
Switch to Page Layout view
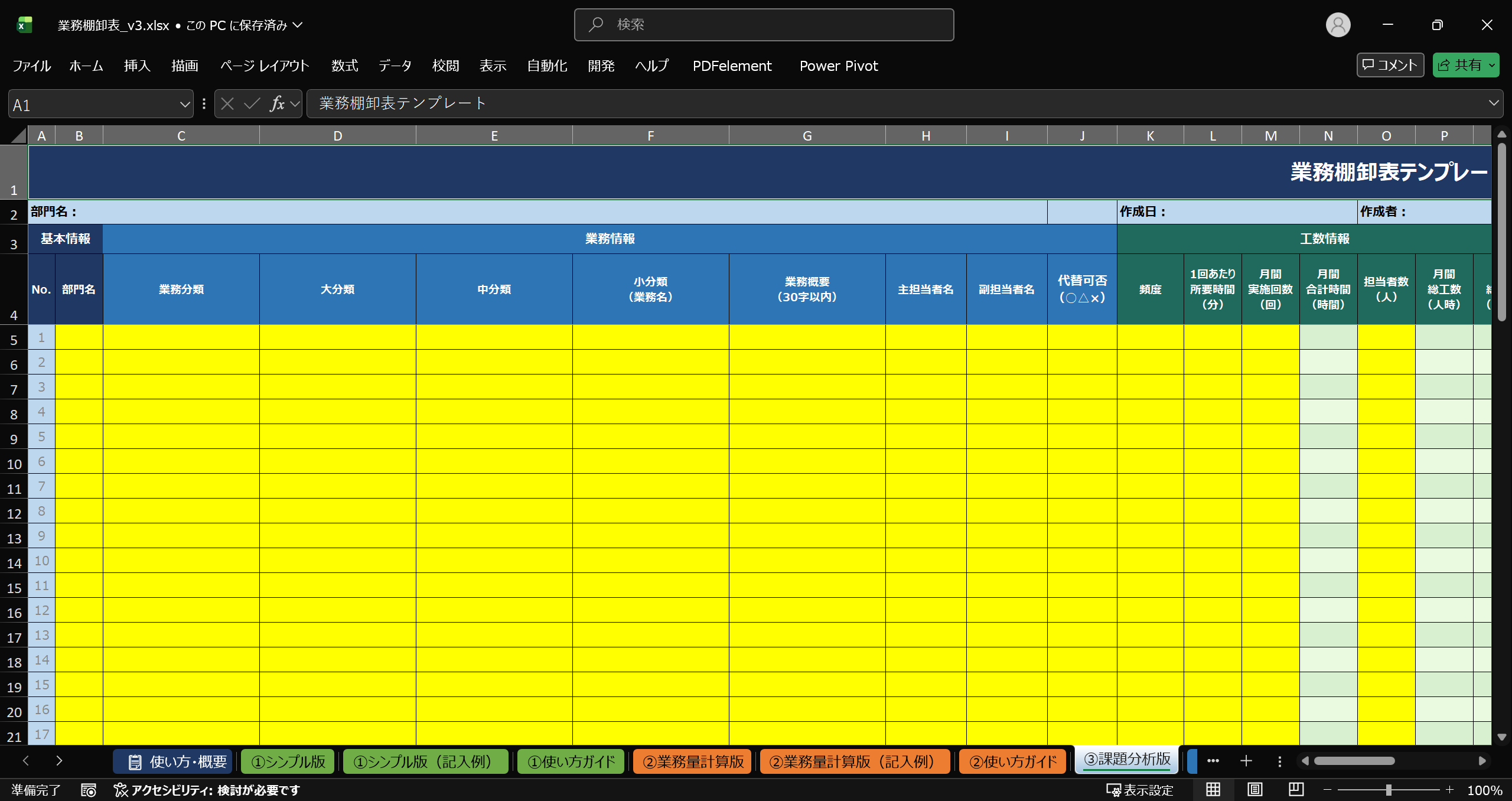[1254, 790]
